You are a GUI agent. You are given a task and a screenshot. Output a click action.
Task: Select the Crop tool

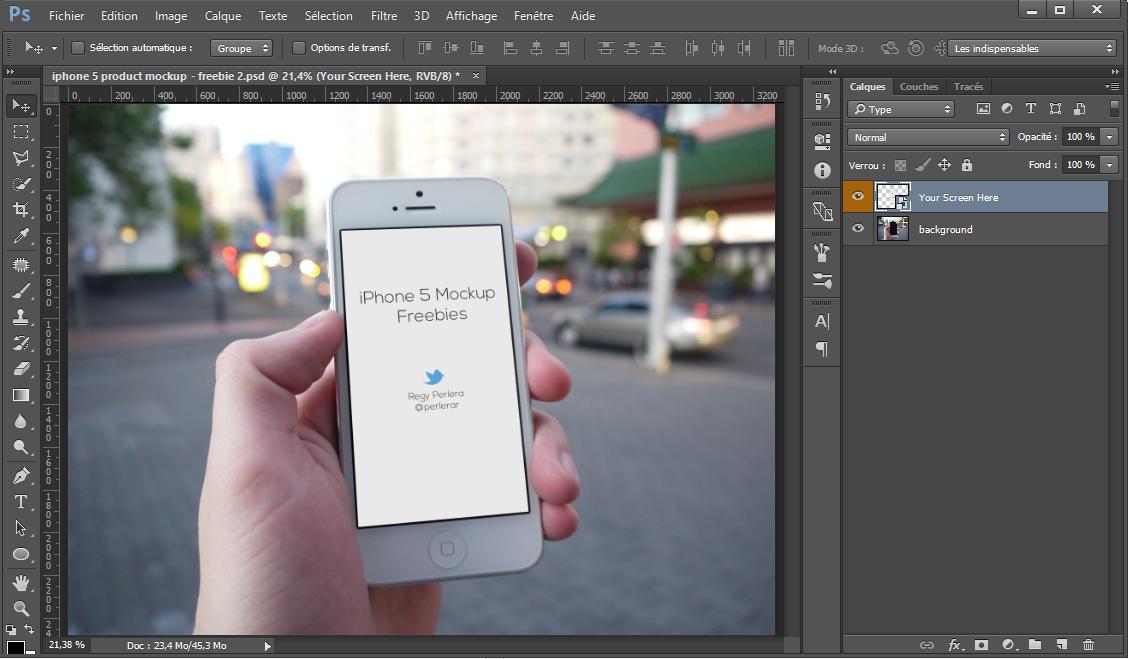[21, 210]
